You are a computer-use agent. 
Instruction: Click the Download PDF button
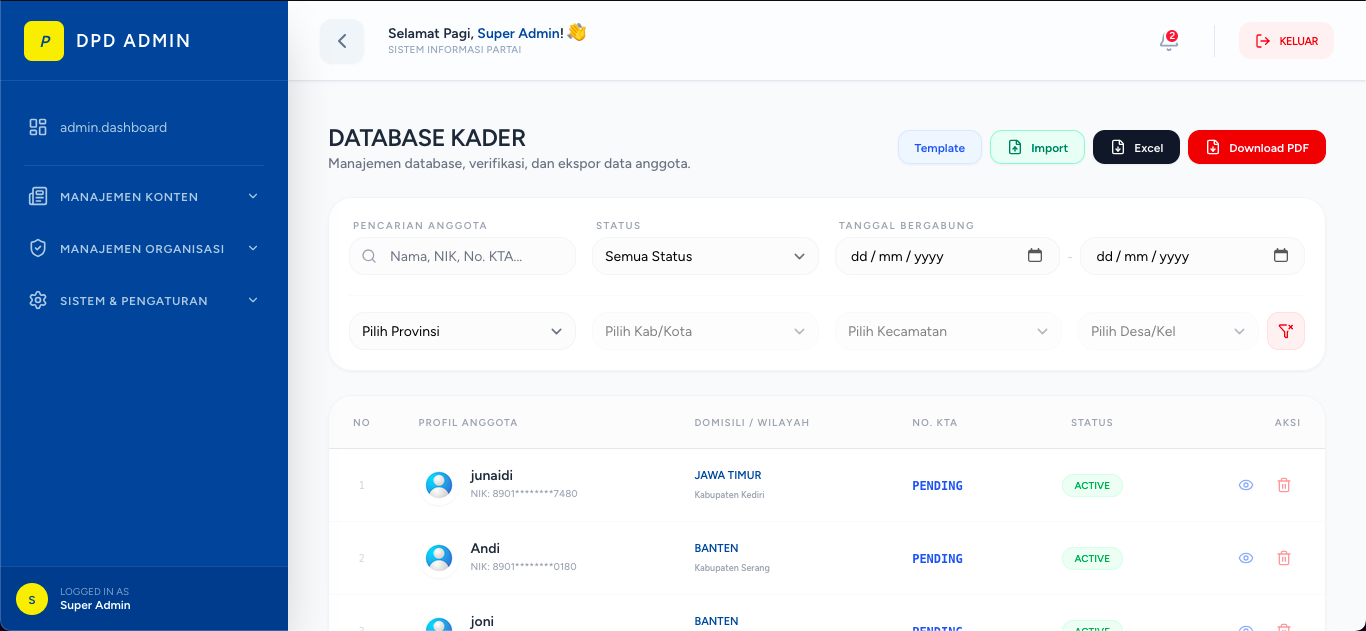point(1256,147)
